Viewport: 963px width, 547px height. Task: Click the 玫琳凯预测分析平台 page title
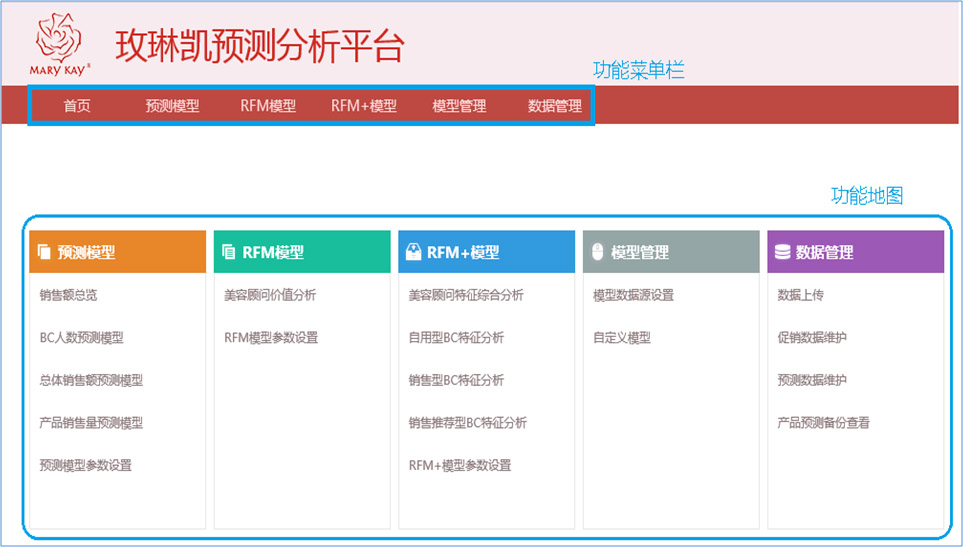click(260, 46)
